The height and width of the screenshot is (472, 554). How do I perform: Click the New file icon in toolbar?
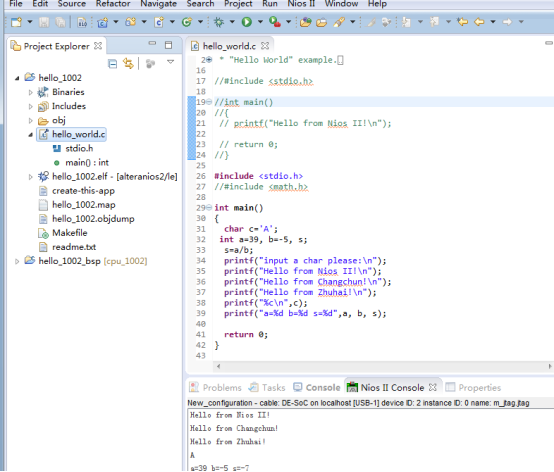point(16,22)
